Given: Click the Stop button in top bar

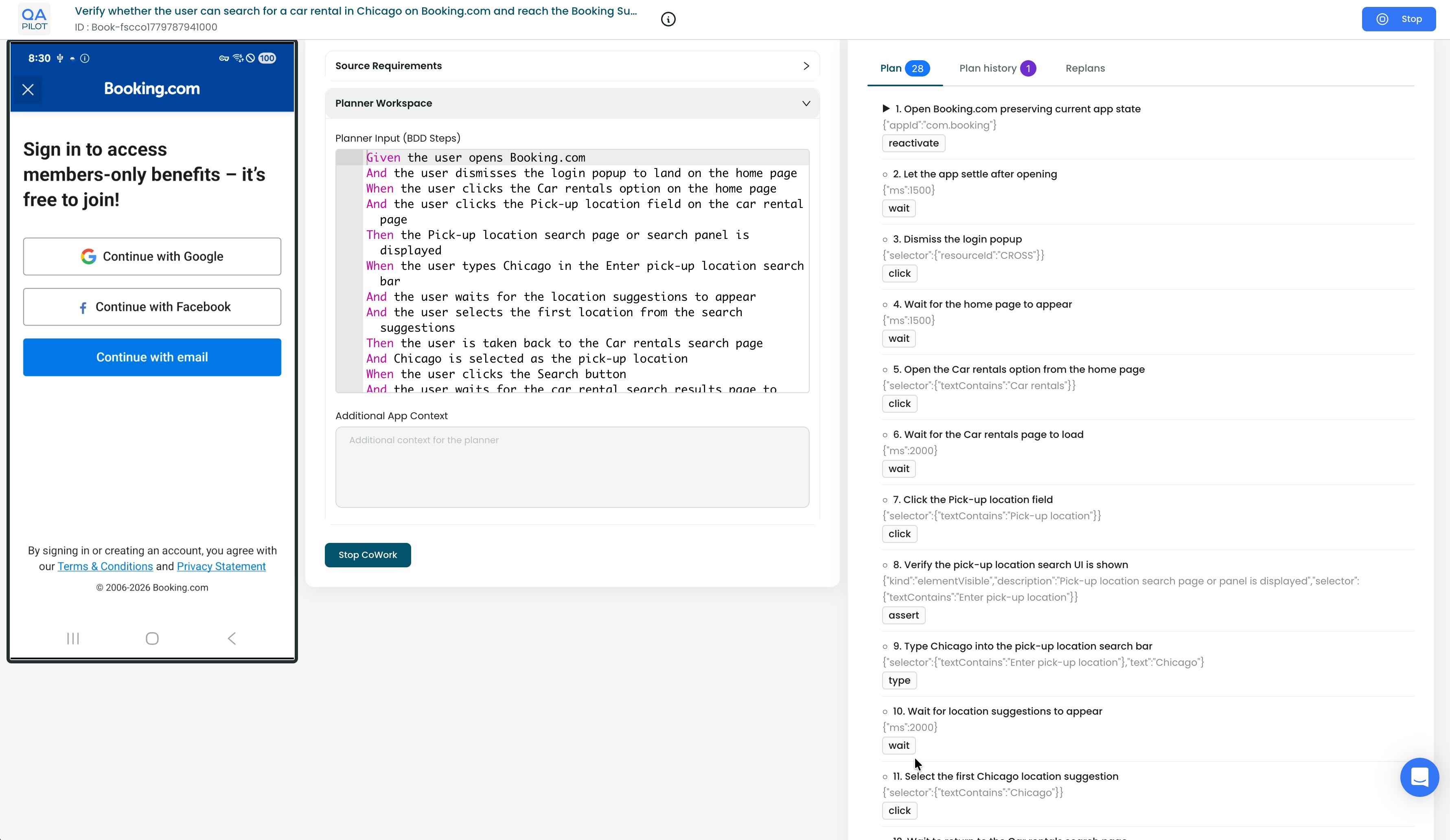Looking at the screenshot, I should point(1398,19).
